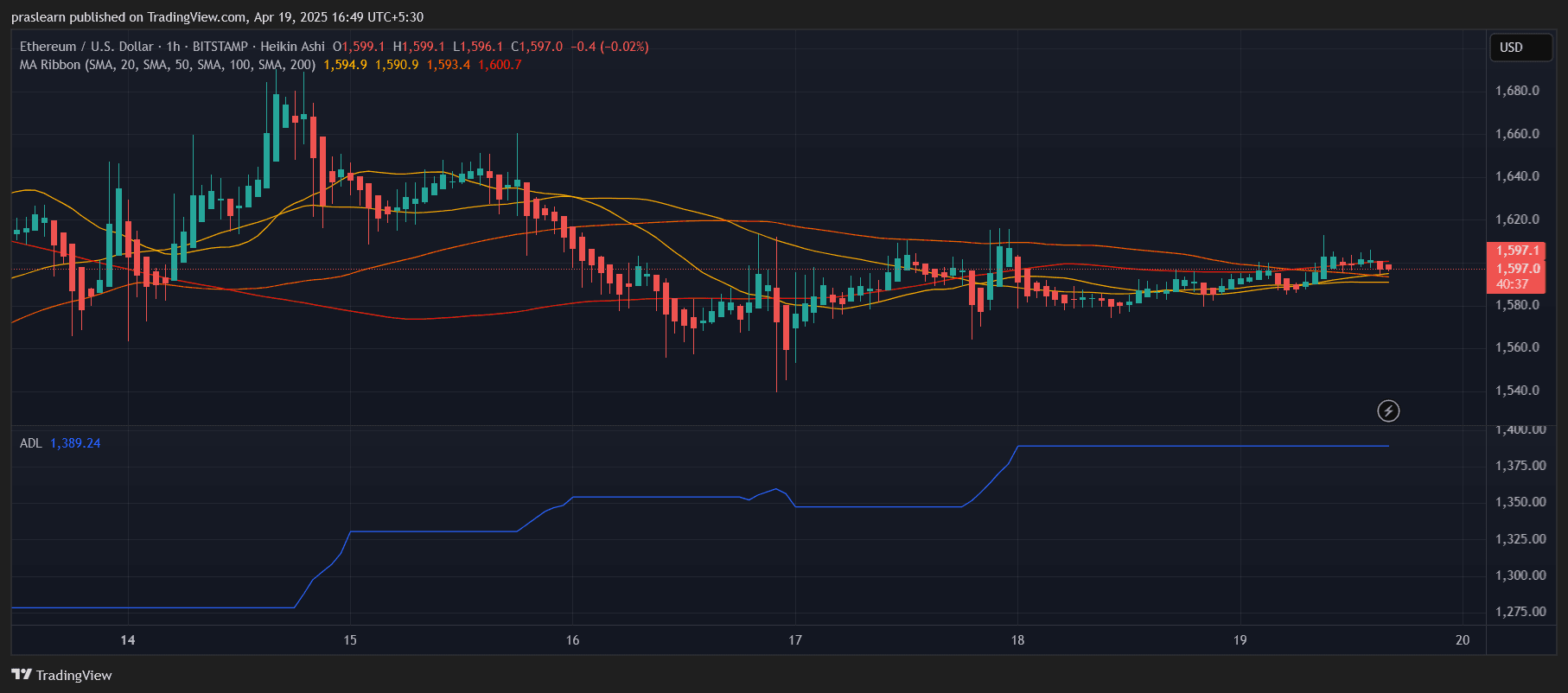
Task: Click the red 1,597.1 price label
Action: pos(1517,251)
